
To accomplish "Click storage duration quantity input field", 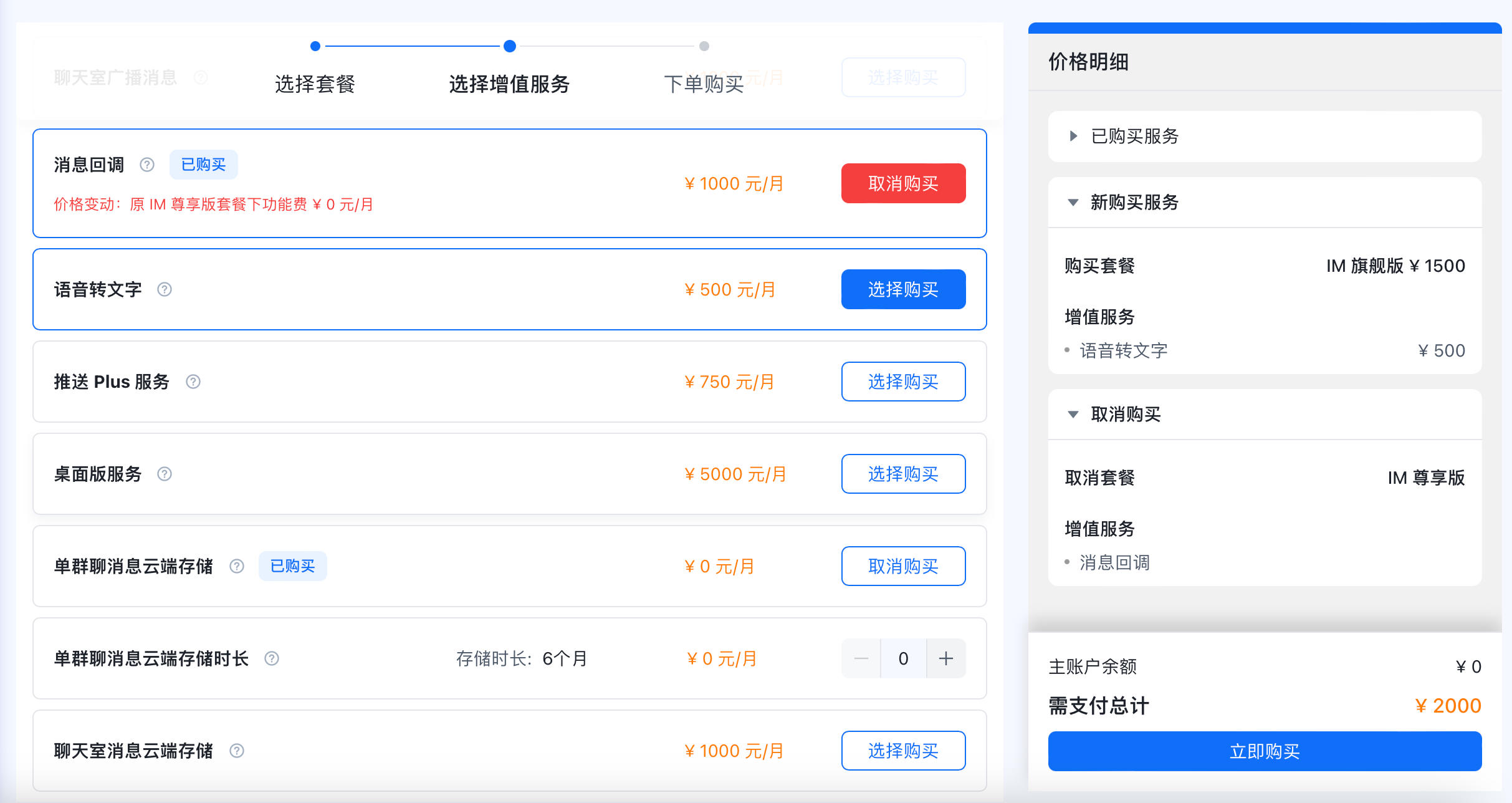I will point(903,658).
